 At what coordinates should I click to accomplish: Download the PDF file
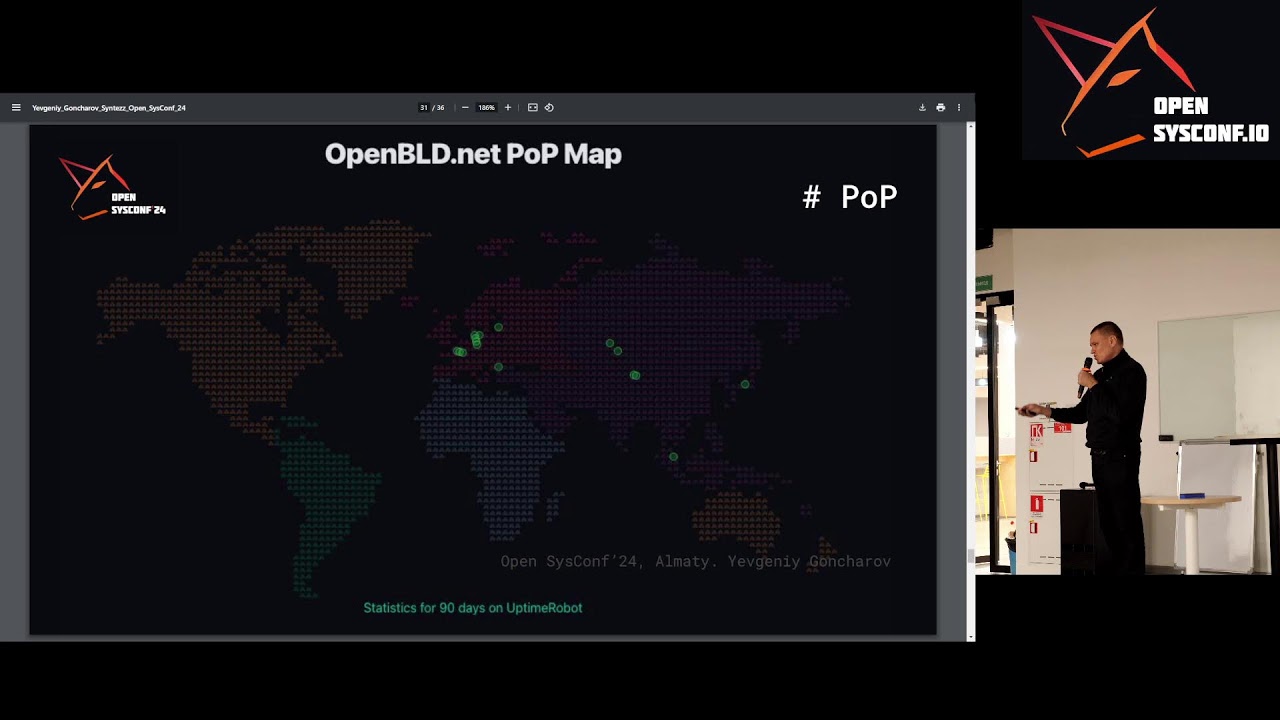coord(922,107)
